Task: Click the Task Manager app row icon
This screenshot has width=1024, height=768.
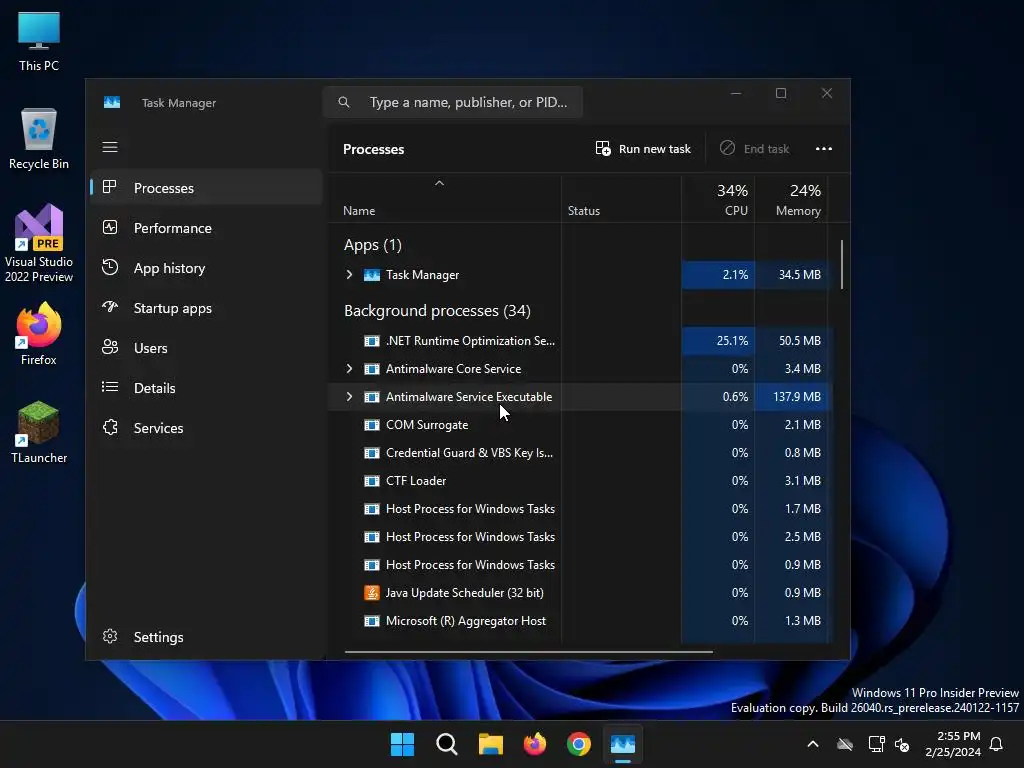Action: pos(372,275)
